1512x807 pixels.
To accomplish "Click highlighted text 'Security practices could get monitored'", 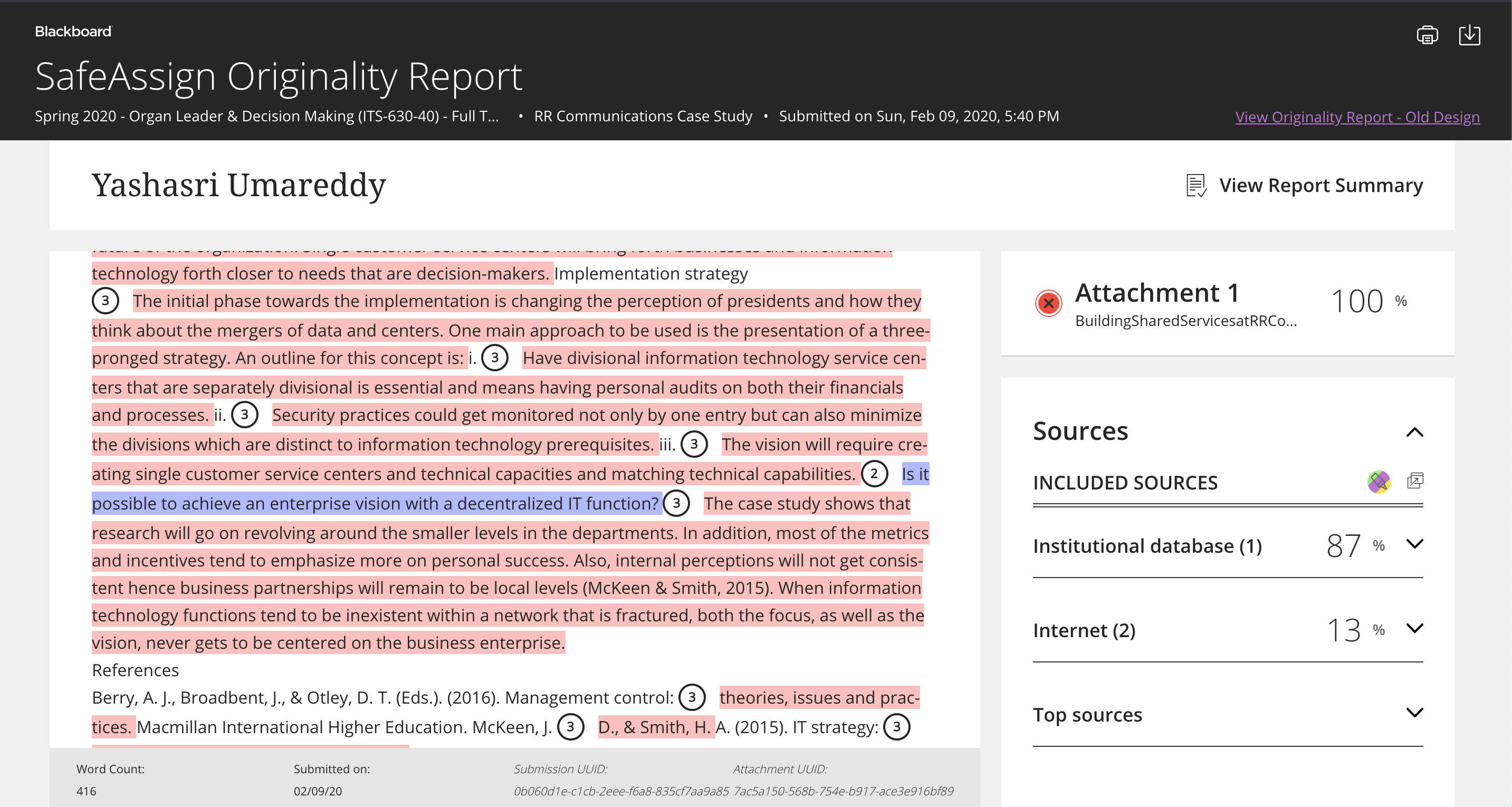I will point(596,415).
